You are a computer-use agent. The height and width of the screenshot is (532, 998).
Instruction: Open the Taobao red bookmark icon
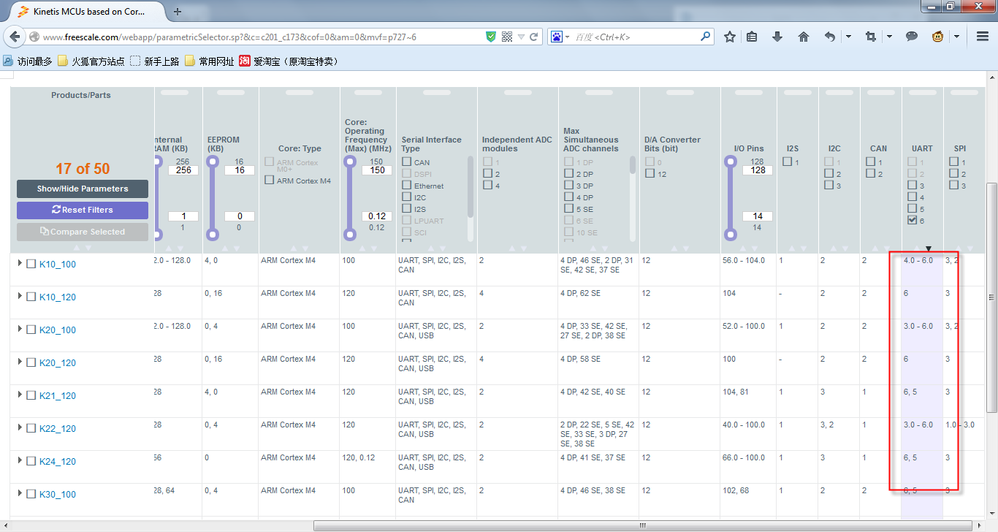pyautogui.click(x=245, y=61)
